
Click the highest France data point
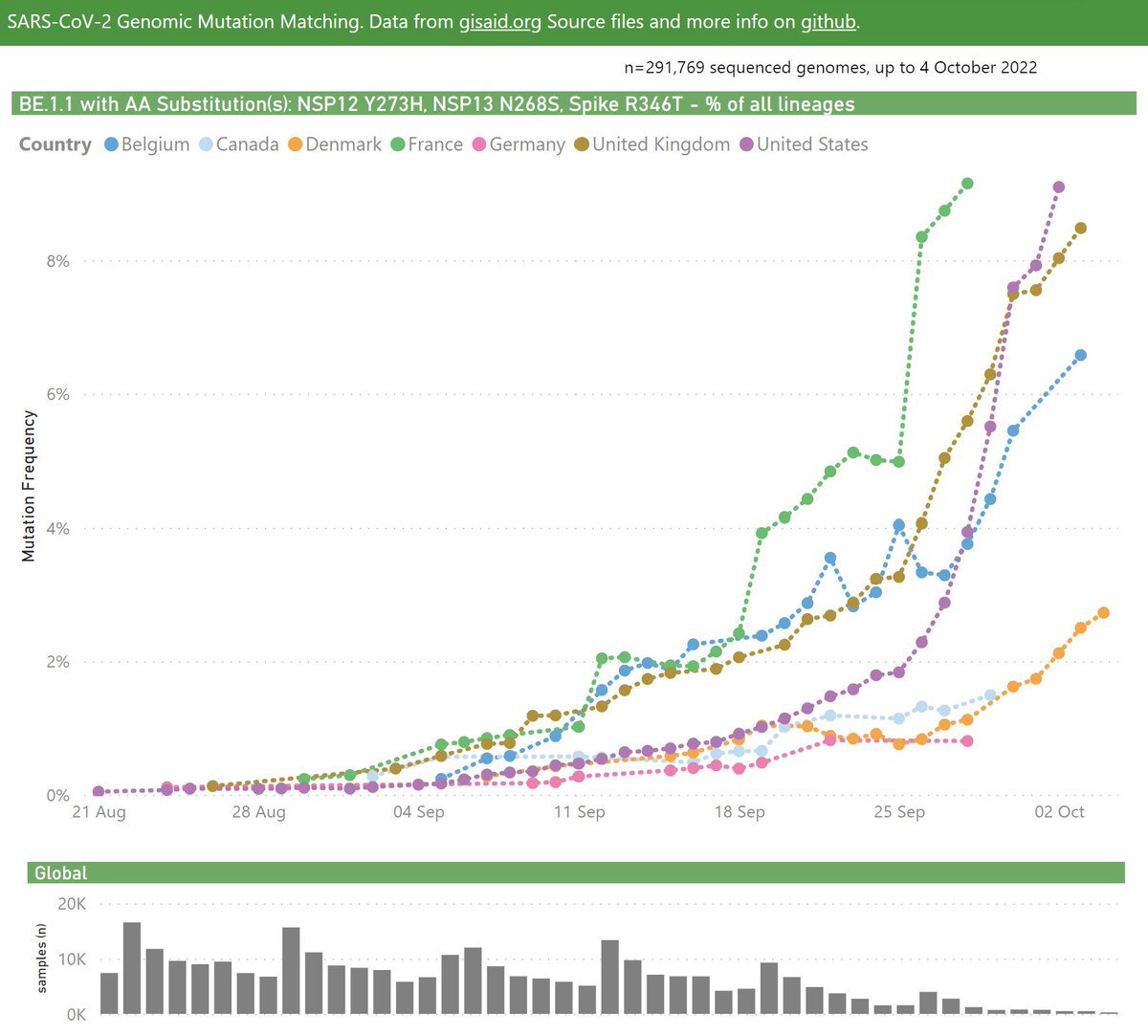click(x=967, y=182)
